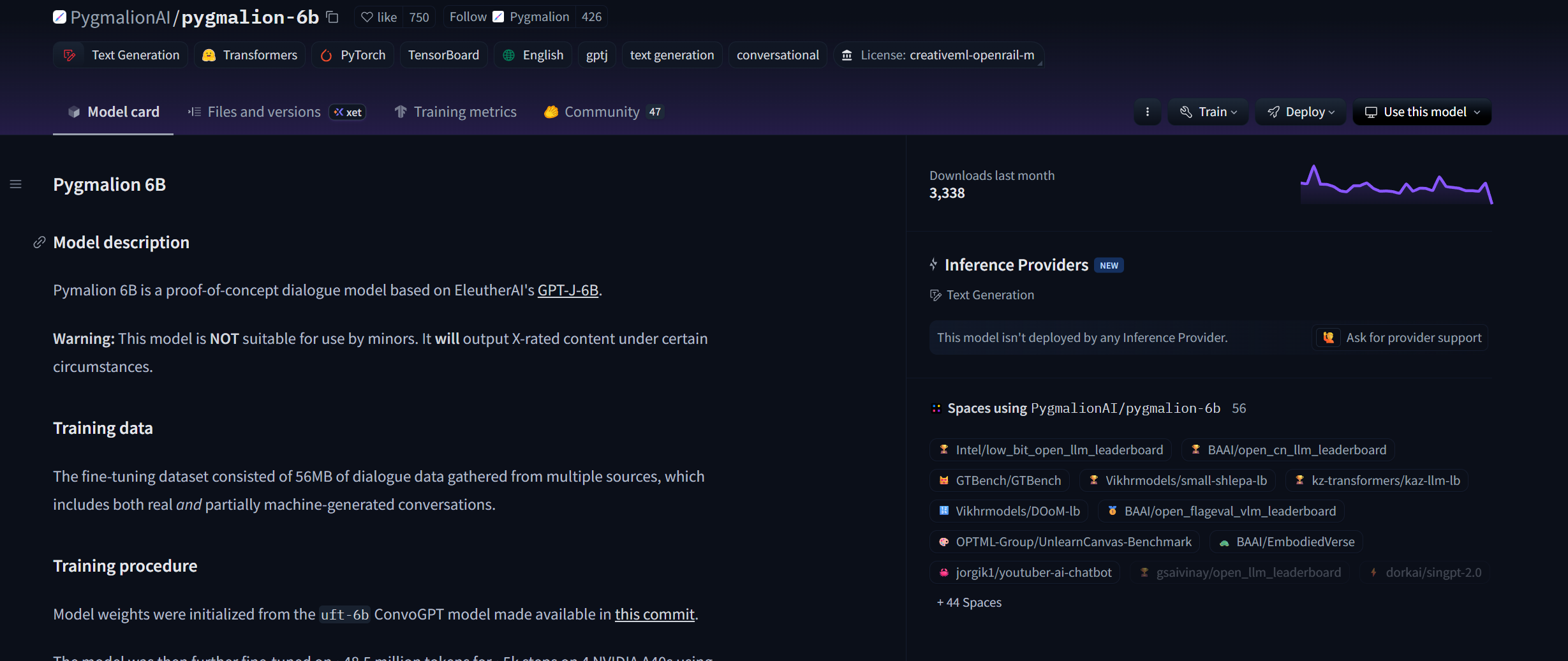
Task: Open Vikhrmodels/small-shlepa-lb space
Action: pyautogui.click(x=1178, y=480)
